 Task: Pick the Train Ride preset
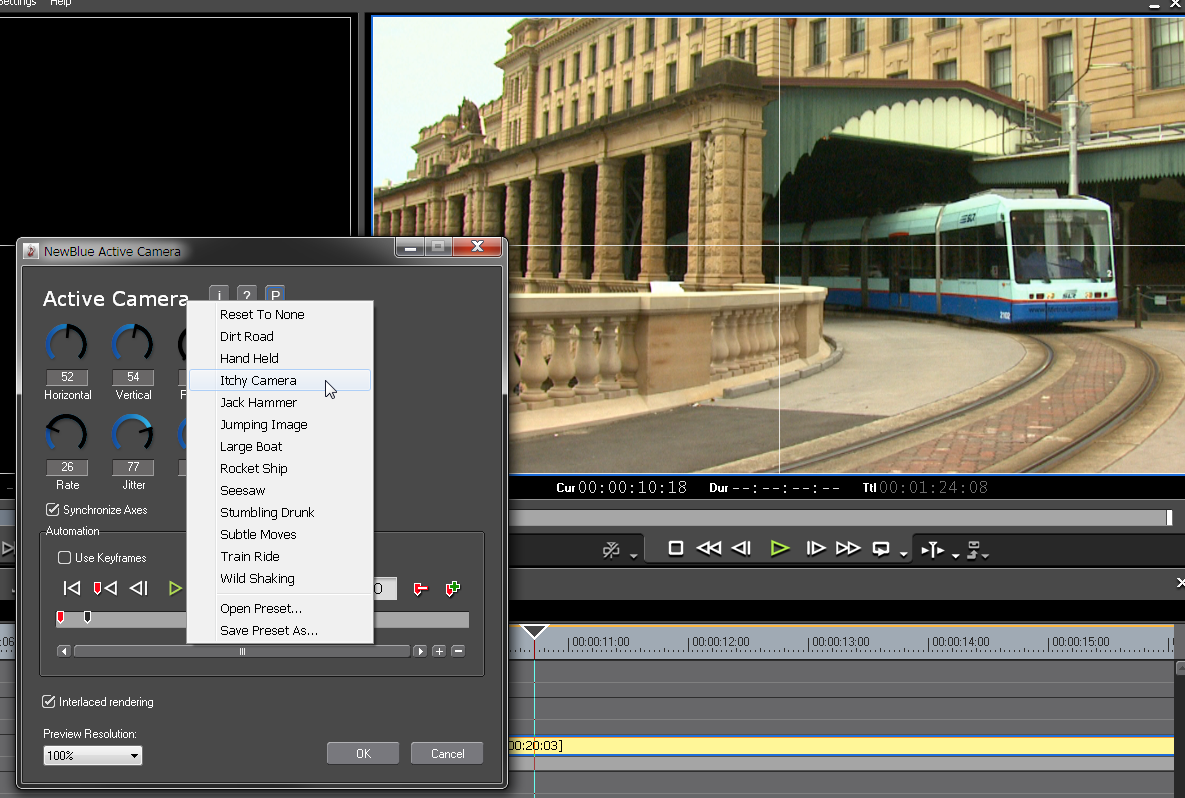[x=280, y=555]
